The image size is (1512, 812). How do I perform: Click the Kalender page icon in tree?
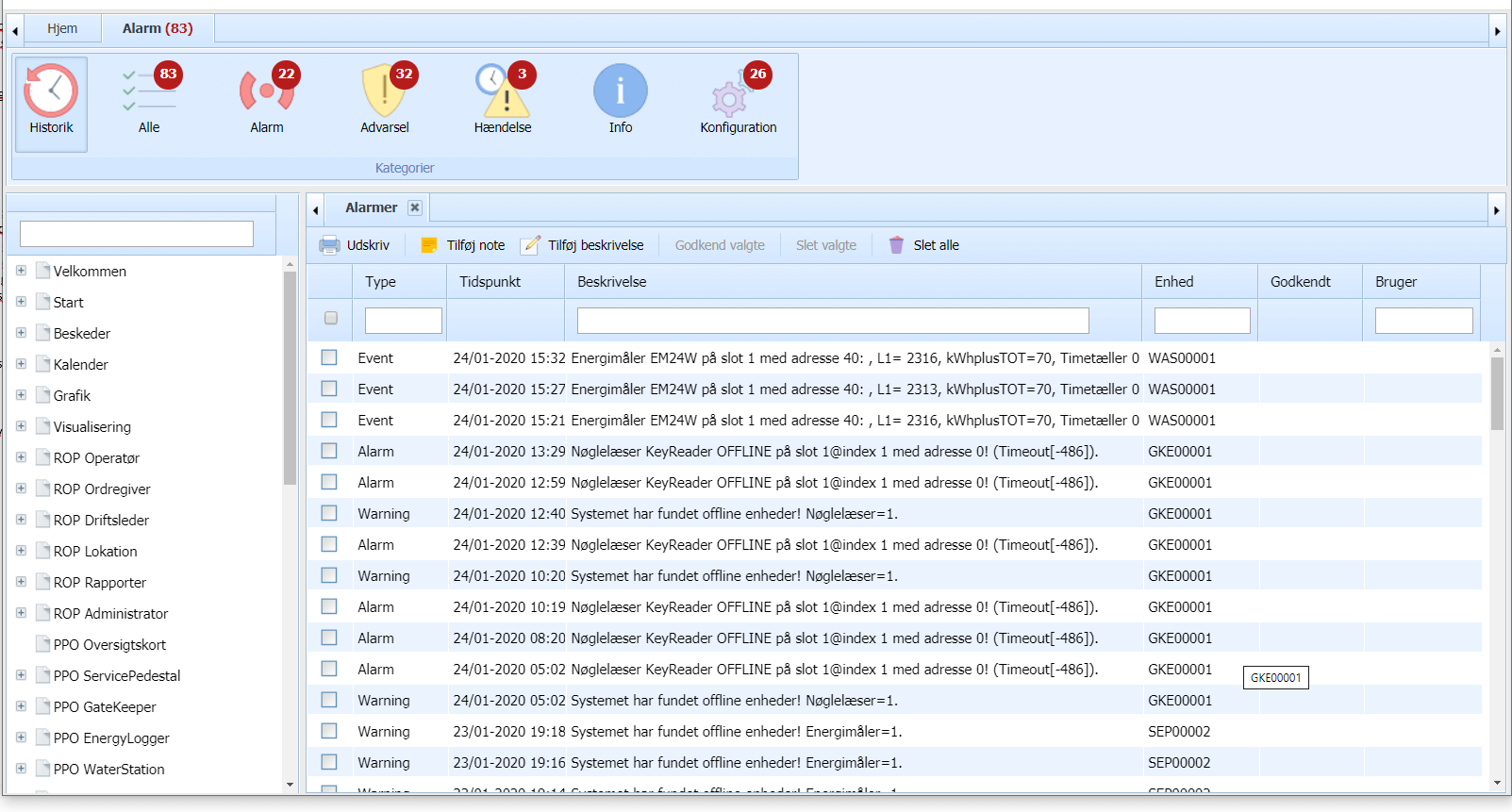(x=42, y=364)
